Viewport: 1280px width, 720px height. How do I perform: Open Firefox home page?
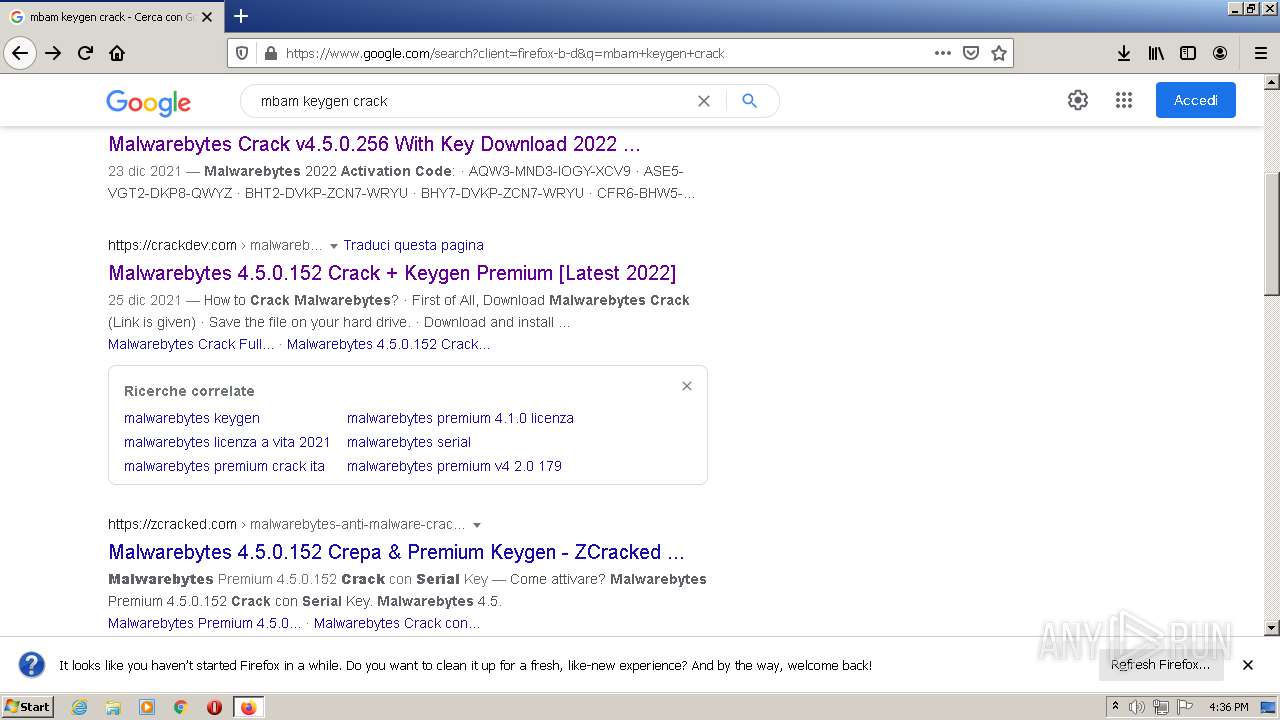click(117, 53)
